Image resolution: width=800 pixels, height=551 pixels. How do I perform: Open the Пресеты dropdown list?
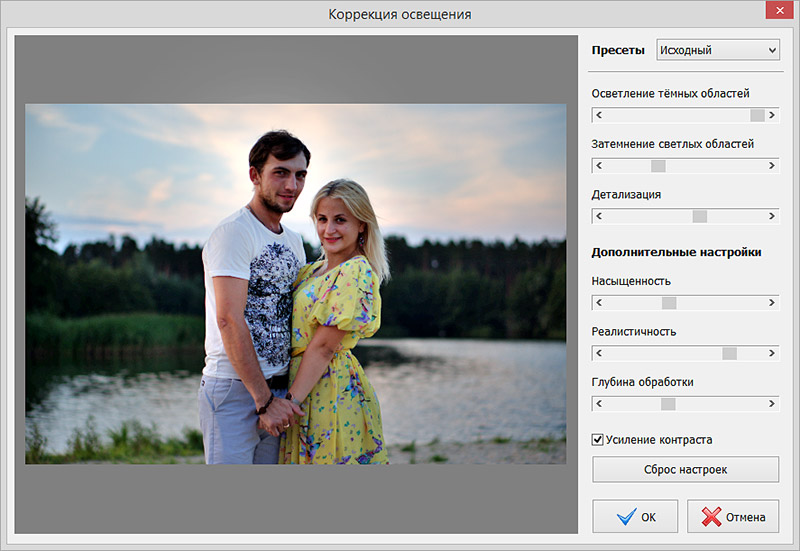click(717, 51)
